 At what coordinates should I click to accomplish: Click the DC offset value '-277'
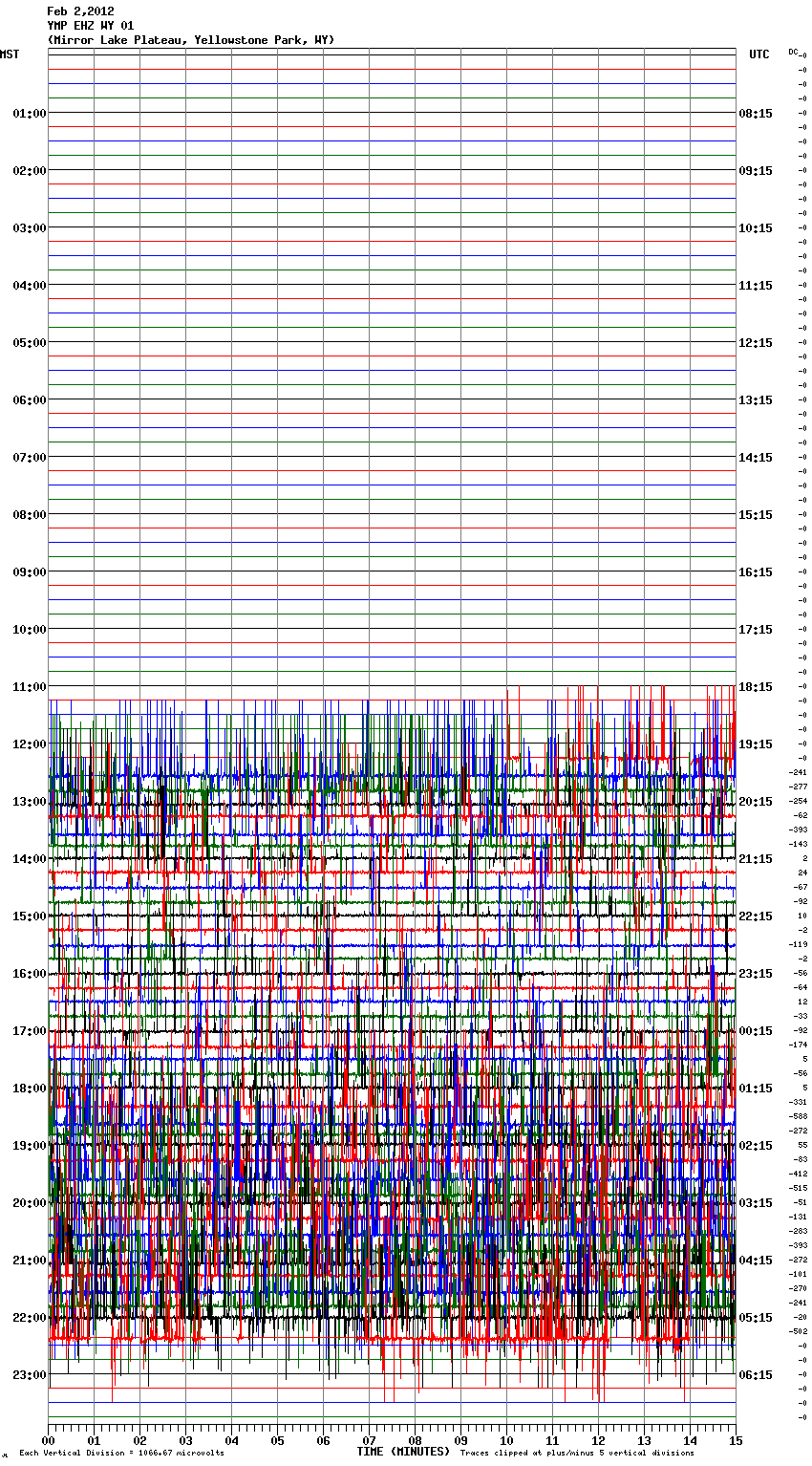(x=799, y=787)
